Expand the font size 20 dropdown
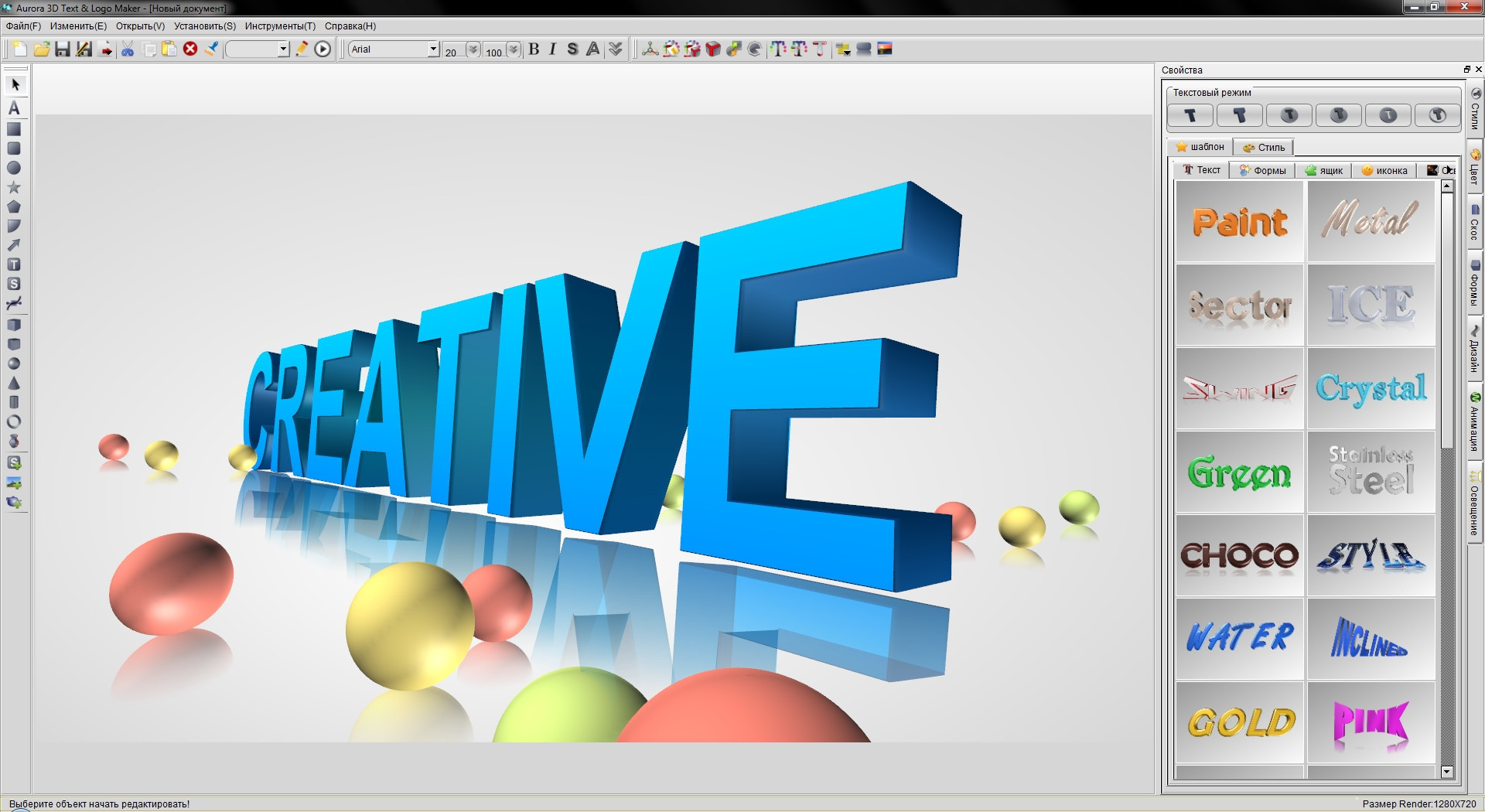Screen dimensions: 1485x812 pyautogui.click(x=473, y=49)
